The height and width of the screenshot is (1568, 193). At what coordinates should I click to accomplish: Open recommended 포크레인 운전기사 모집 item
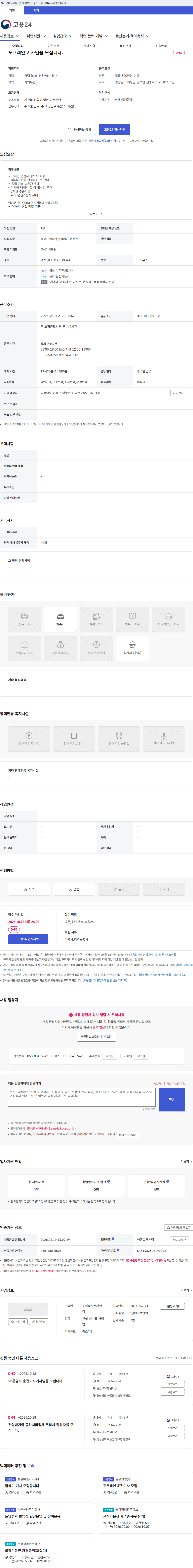[120, 1486]
